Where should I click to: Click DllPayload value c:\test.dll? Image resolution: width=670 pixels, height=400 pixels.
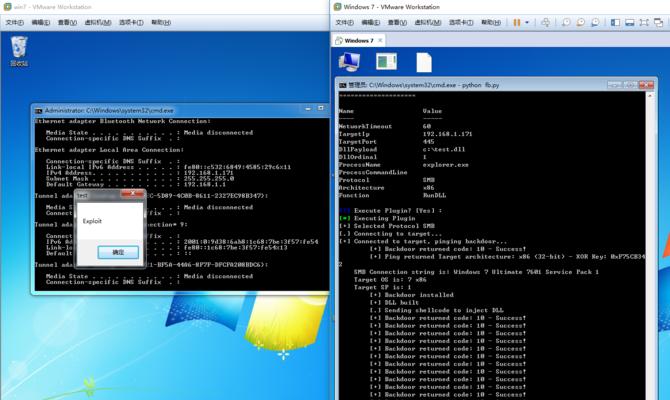[x=444, y=149]
